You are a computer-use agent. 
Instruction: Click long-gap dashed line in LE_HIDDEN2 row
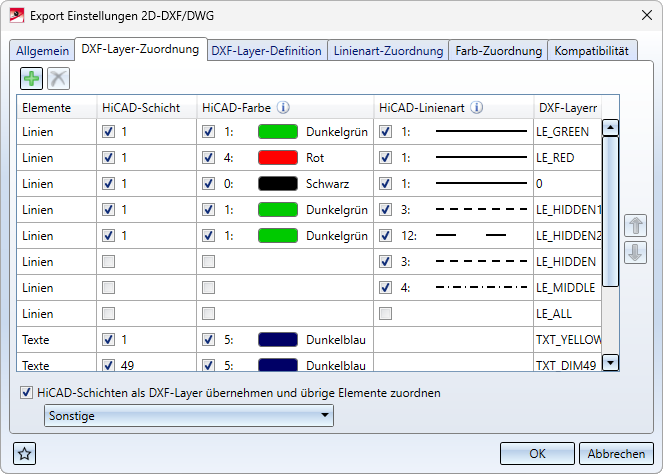(471, 235)
